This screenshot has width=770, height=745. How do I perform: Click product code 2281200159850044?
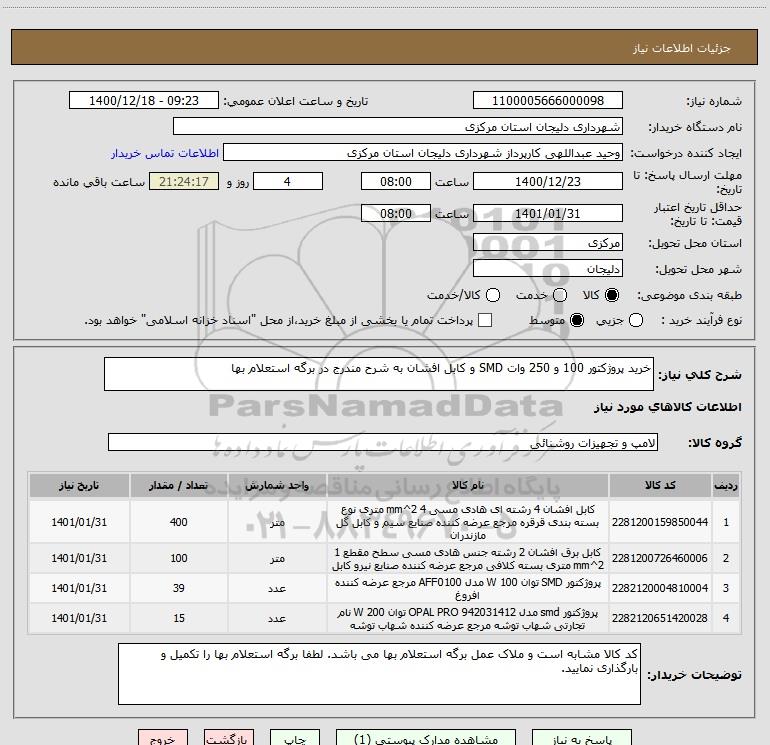click(x=660, y=522)
